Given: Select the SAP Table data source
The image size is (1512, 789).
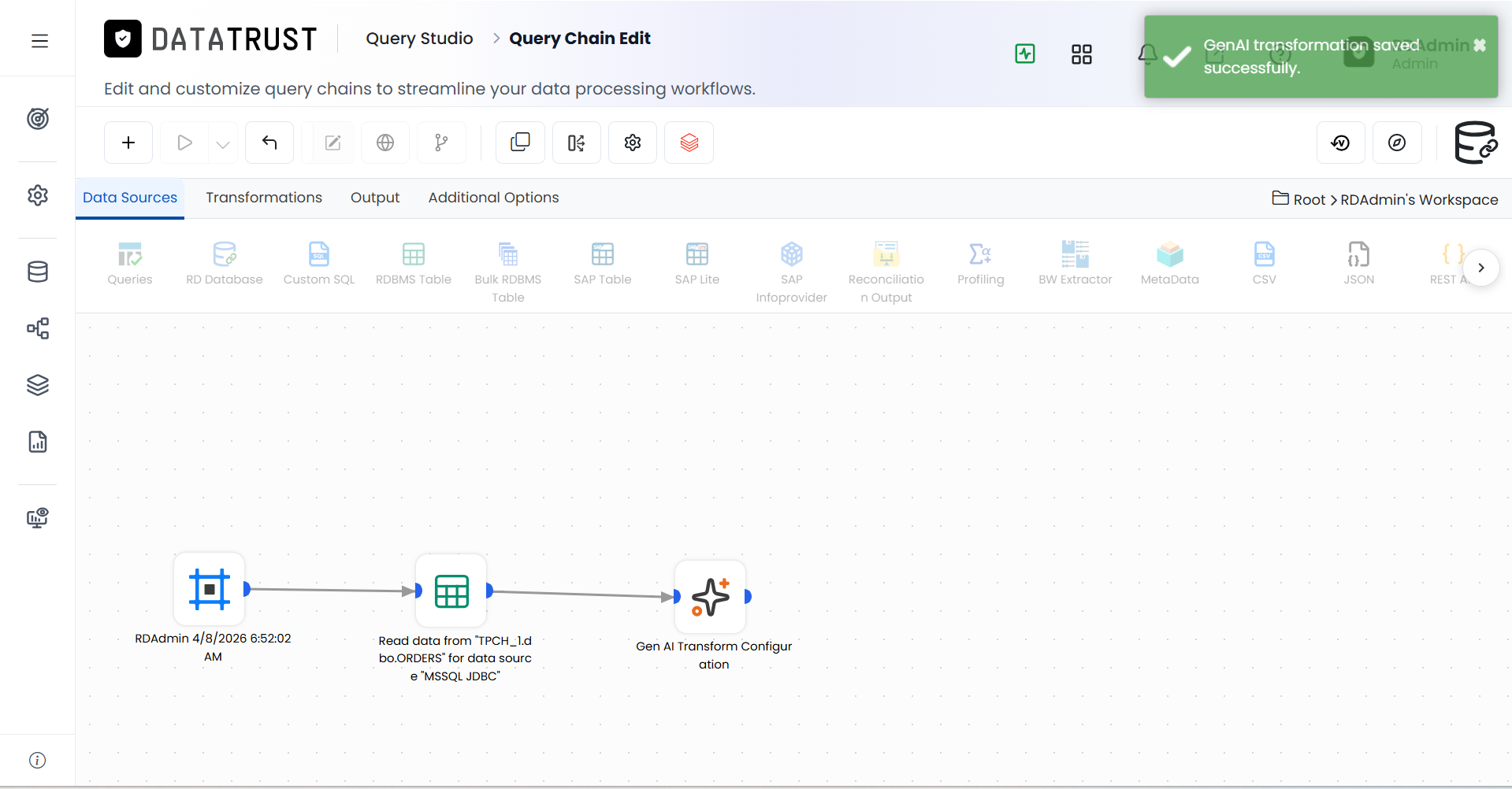Looking at the screenshot, I should point(603,264).
